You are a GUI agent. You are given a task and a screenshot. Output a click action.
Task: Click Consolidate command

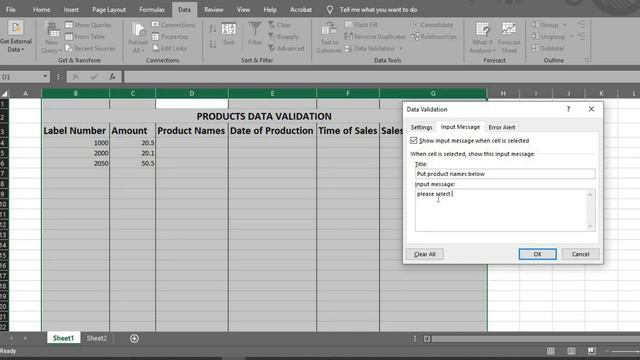(432, 25)
